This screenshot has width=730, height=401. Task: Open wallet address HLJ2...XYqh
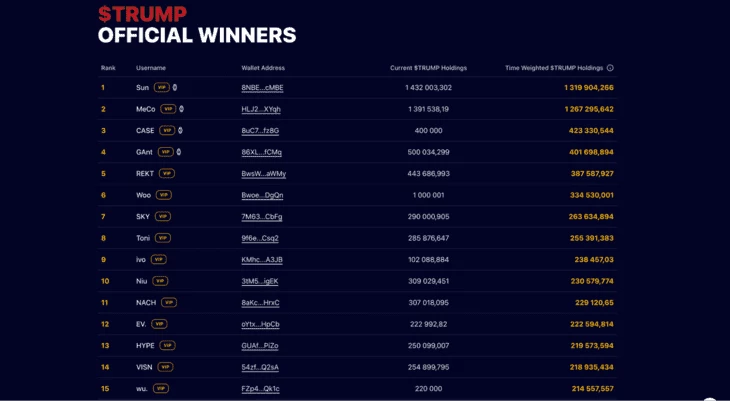pos(261,109)
